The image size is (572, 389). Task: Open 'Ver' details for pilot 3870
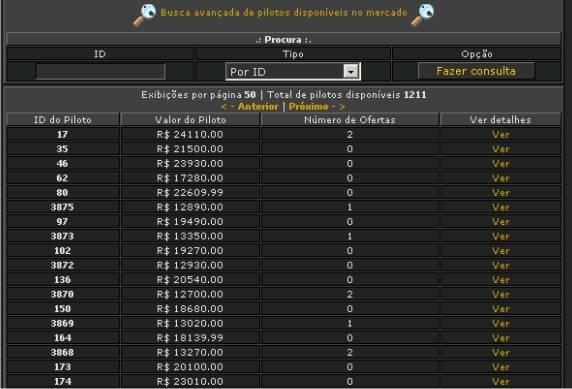[500, 294]
